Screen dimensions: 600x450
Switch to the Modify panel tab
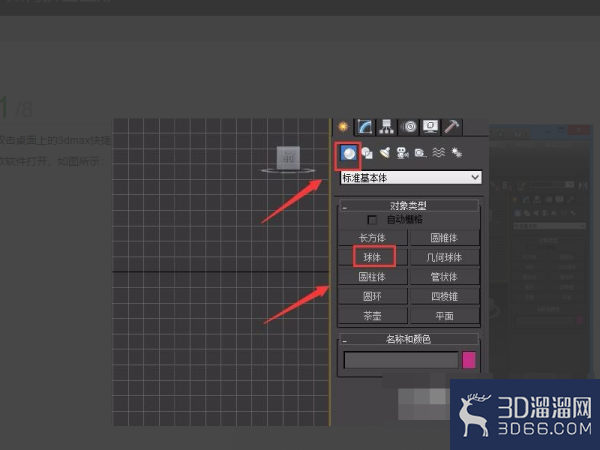click(x=365, y=127)
